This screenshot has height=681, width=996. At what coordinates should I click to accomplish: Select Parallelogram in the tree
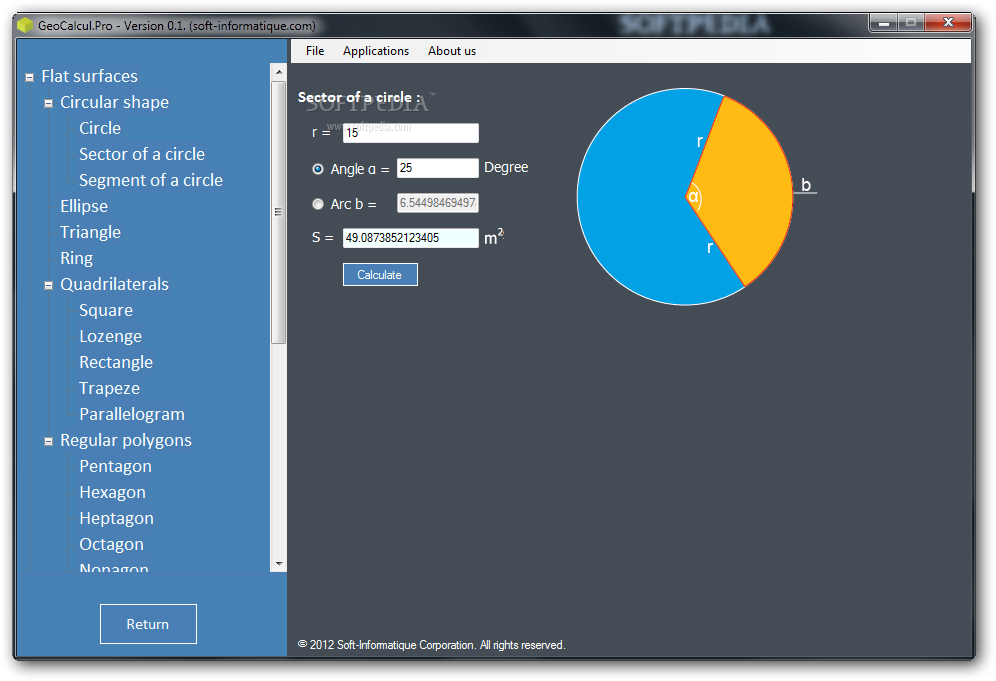(x=131, y=415)
